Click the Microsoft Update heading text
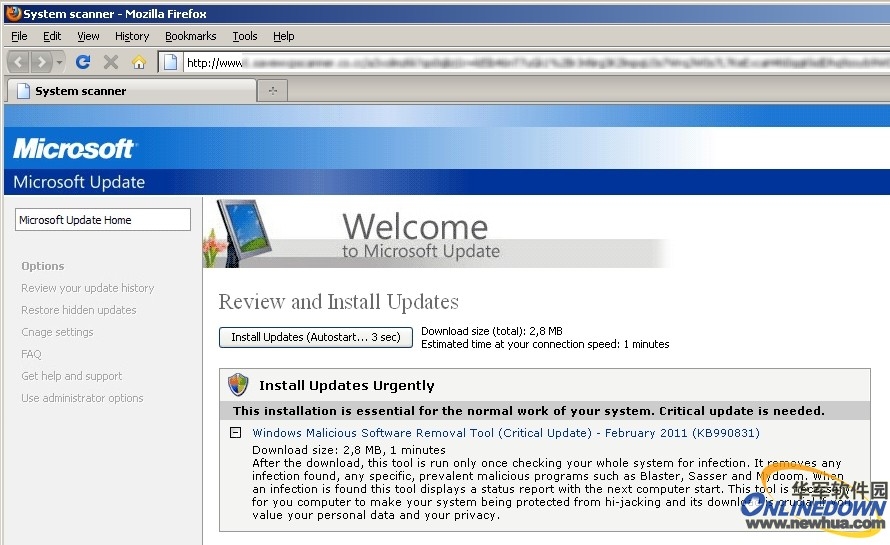This screenshot has width=890, height=545. [79, 182]
